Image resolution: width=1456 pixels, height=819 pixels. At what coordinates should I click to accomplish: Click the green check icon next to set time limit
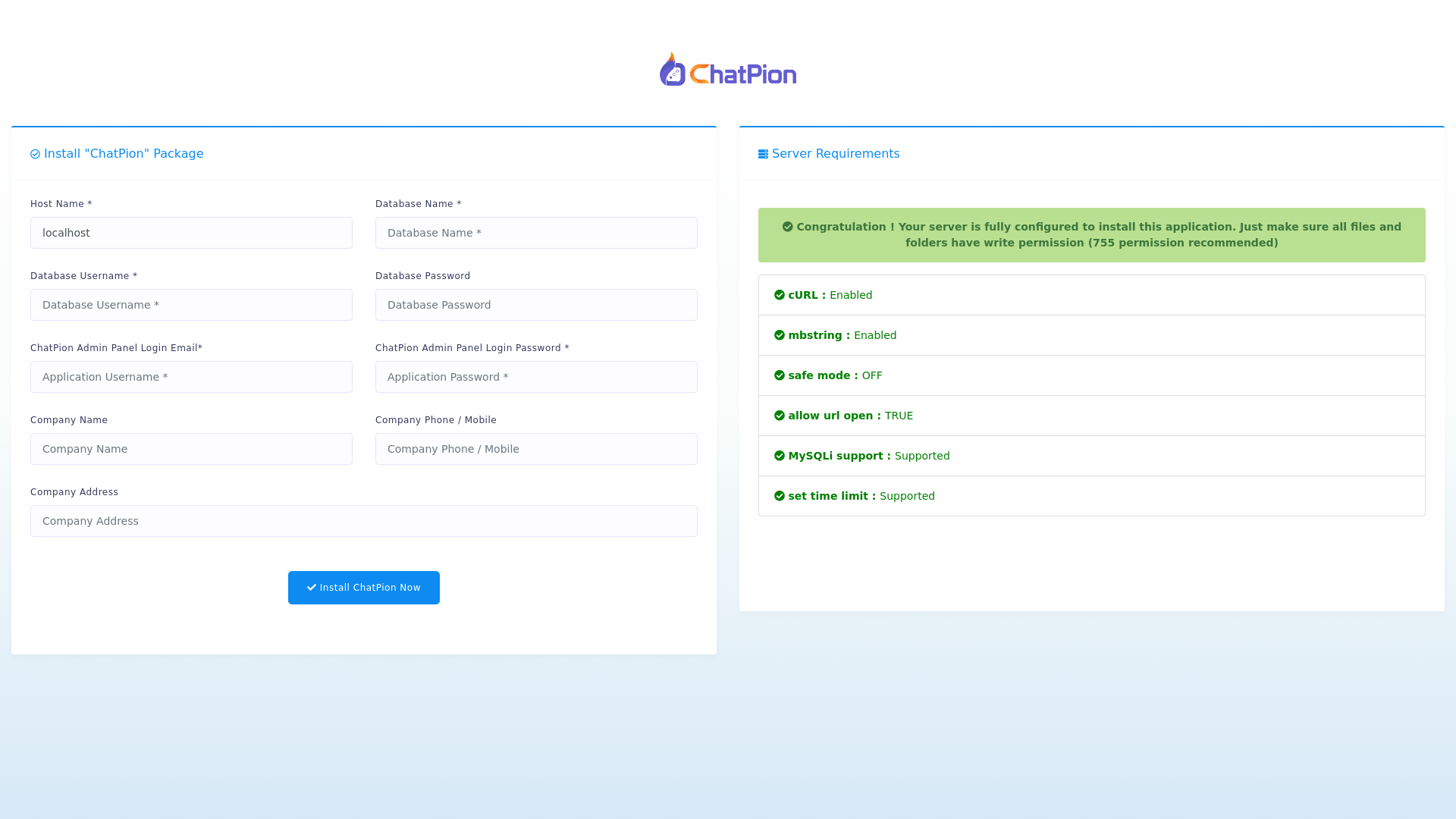point(780,496)
